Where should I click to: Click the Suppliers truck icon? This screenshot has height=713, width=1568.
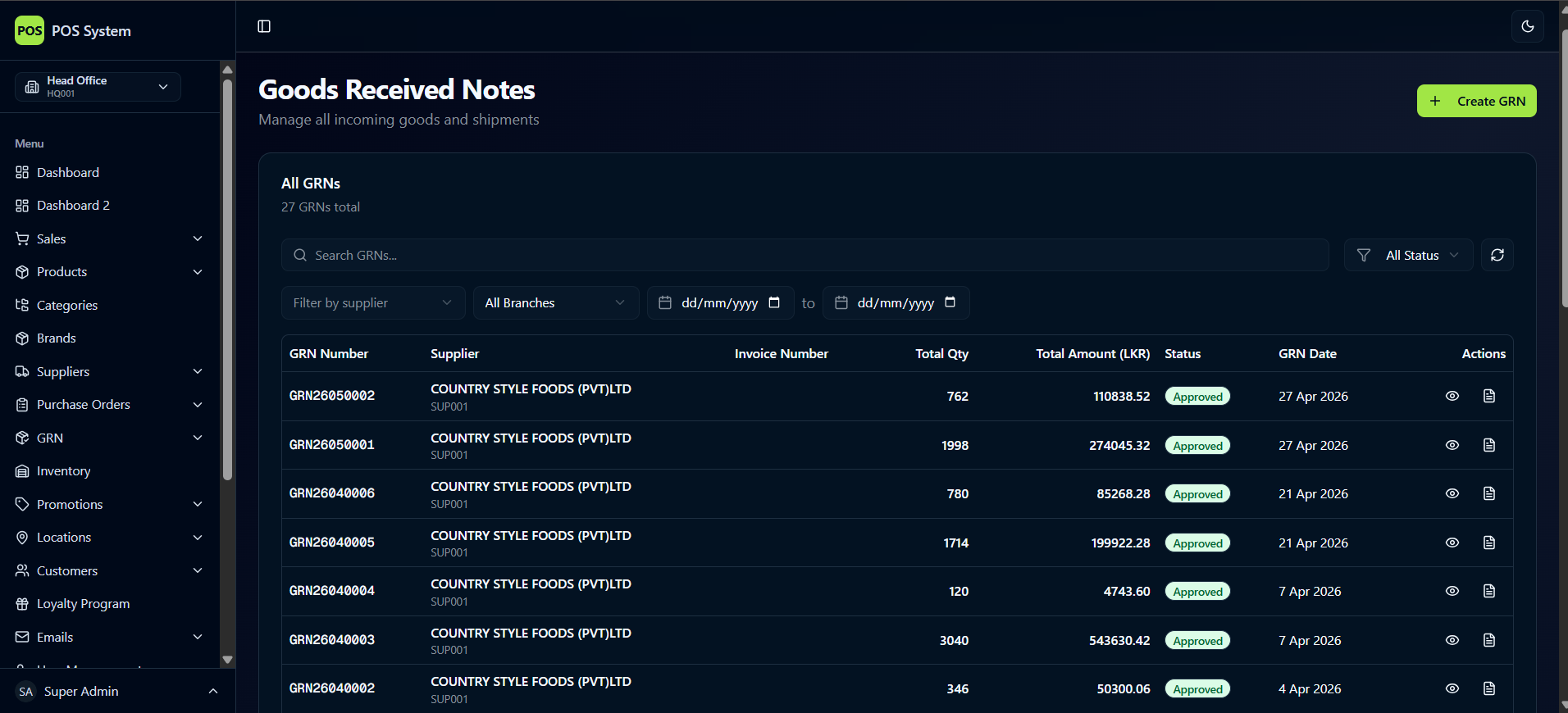click(x=22, y=371)
